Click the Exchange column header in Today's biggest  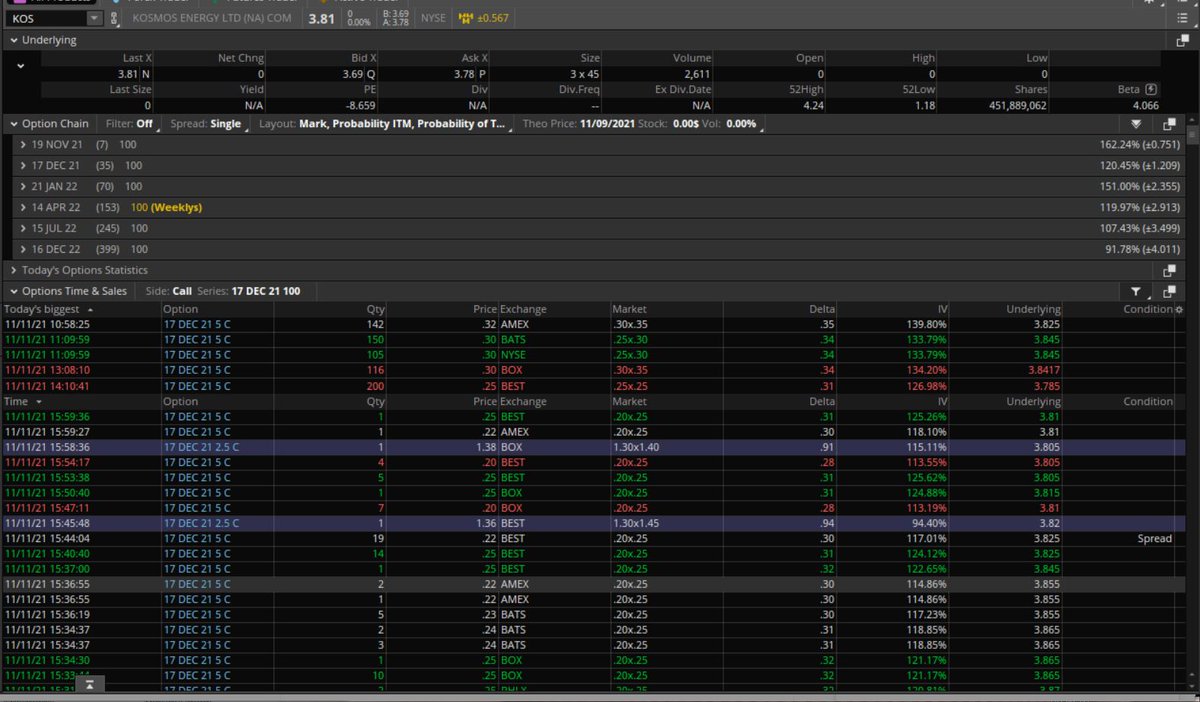click(554, 309)
